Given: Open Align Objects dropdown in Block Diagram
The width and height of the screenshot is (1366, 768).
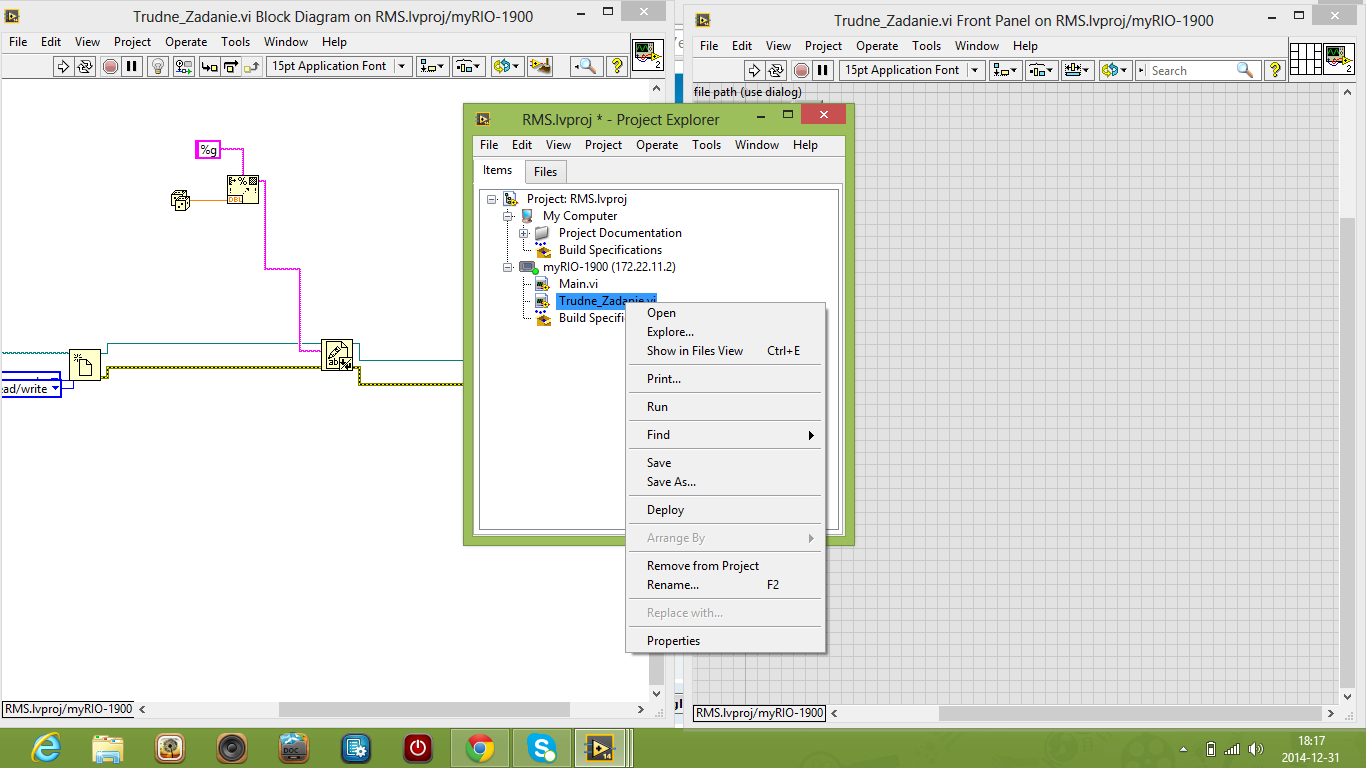Looking at the screenshot, I should point(433,66).
